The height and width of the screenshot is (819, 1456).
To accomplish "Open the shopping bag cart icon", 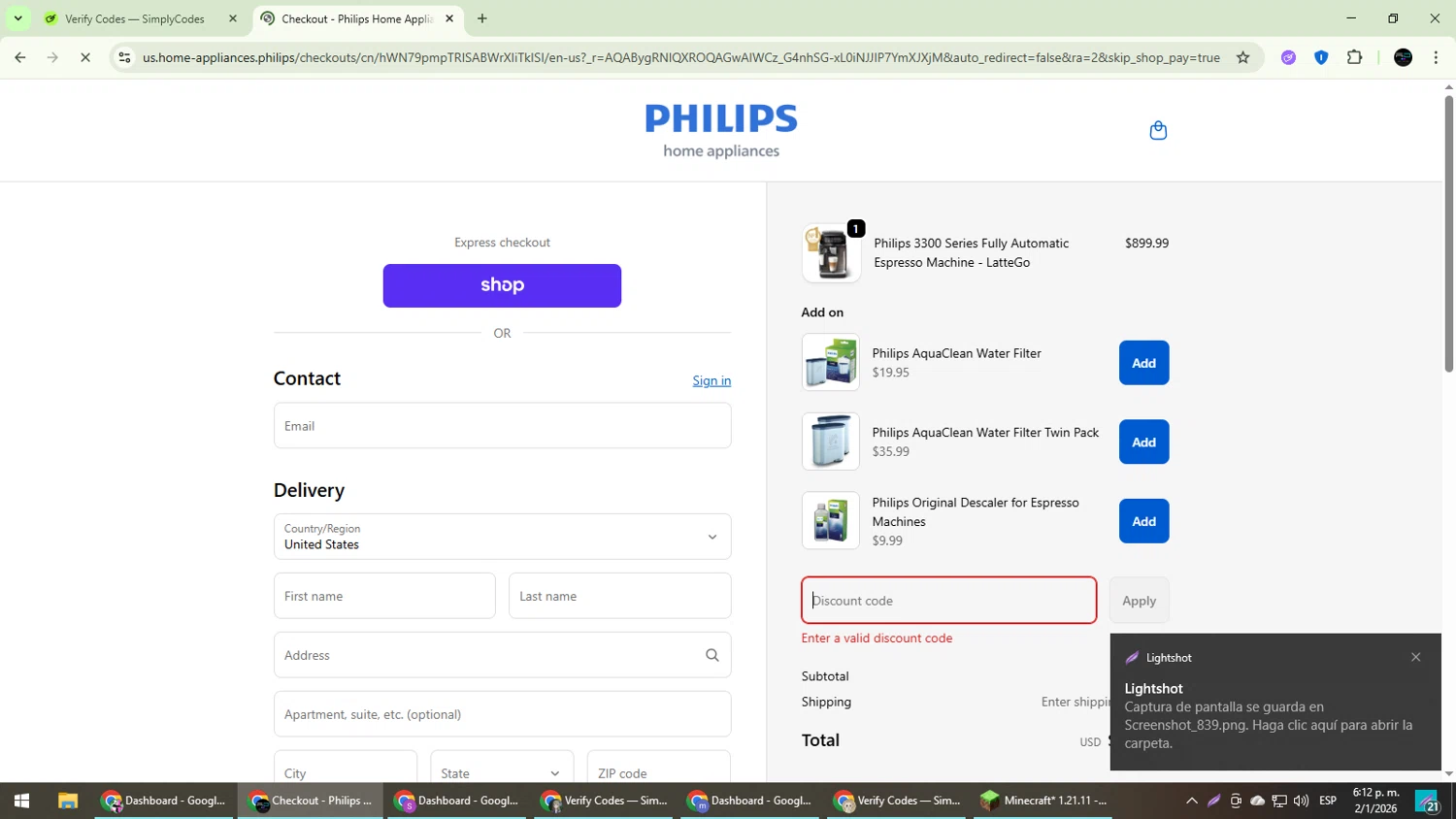I will click(x=1158, y=130).
